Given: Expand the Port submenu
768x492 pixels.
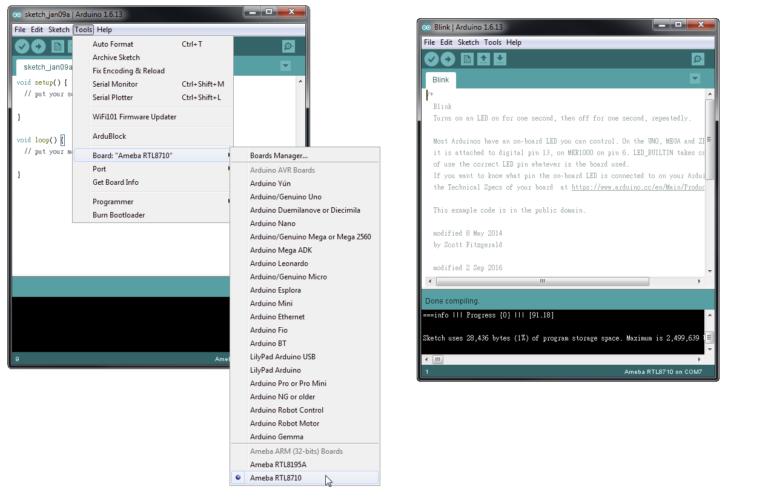Looking at the screenshot, I should (153, 169).
